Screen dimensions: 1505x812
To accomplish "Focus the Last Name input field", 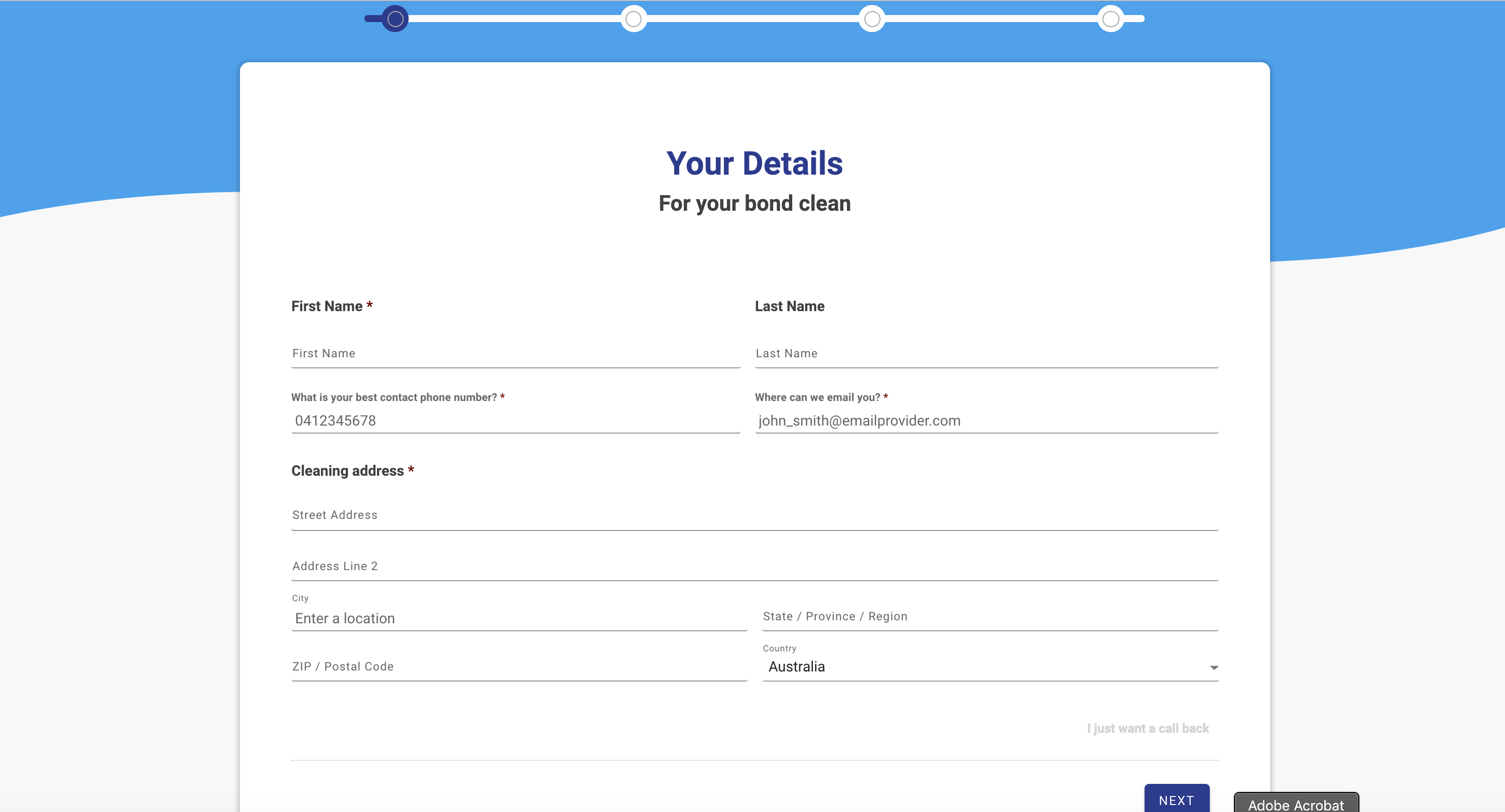I will tap(985, 353).
